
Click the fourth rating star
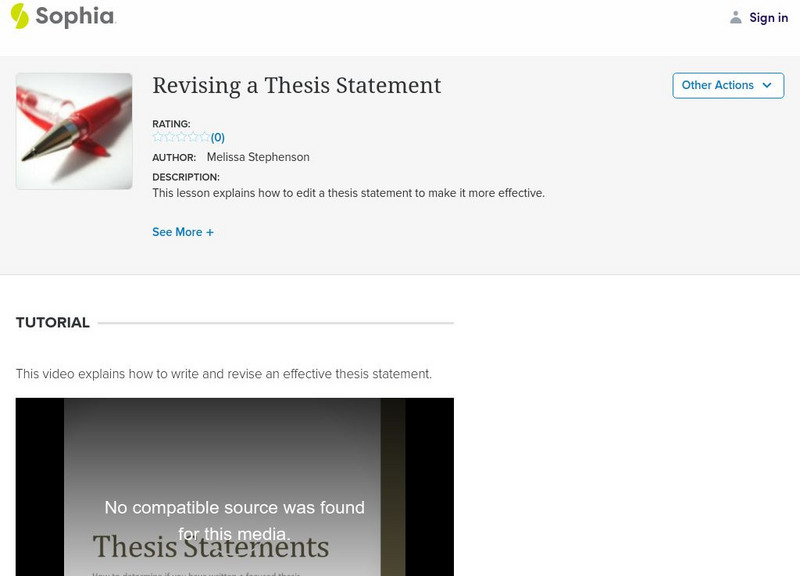click(x=192, y=136)
